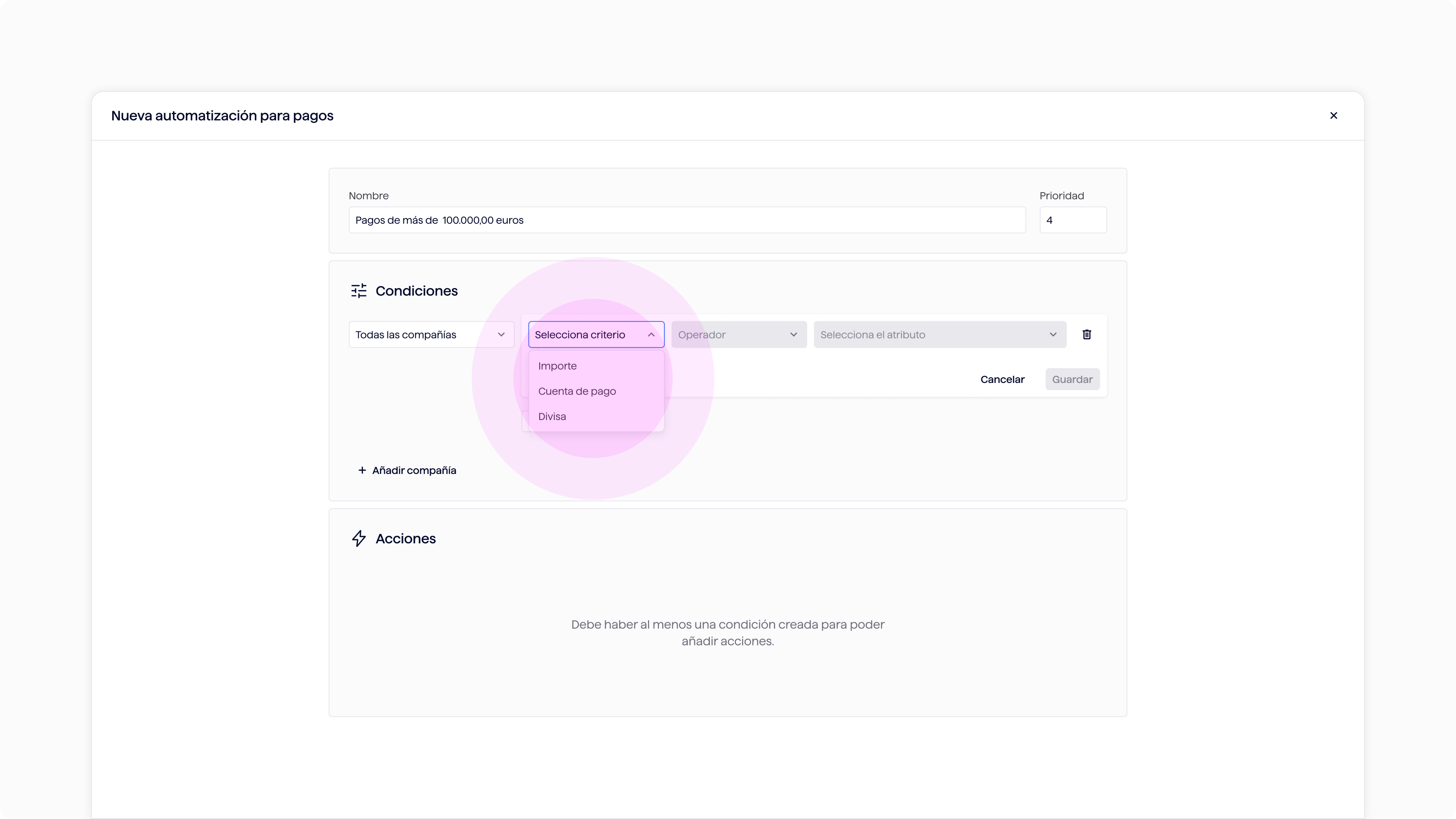
Task: Open Selecciona el atributo dropdown
Action: pyautogui.click(x=940, y=334)
